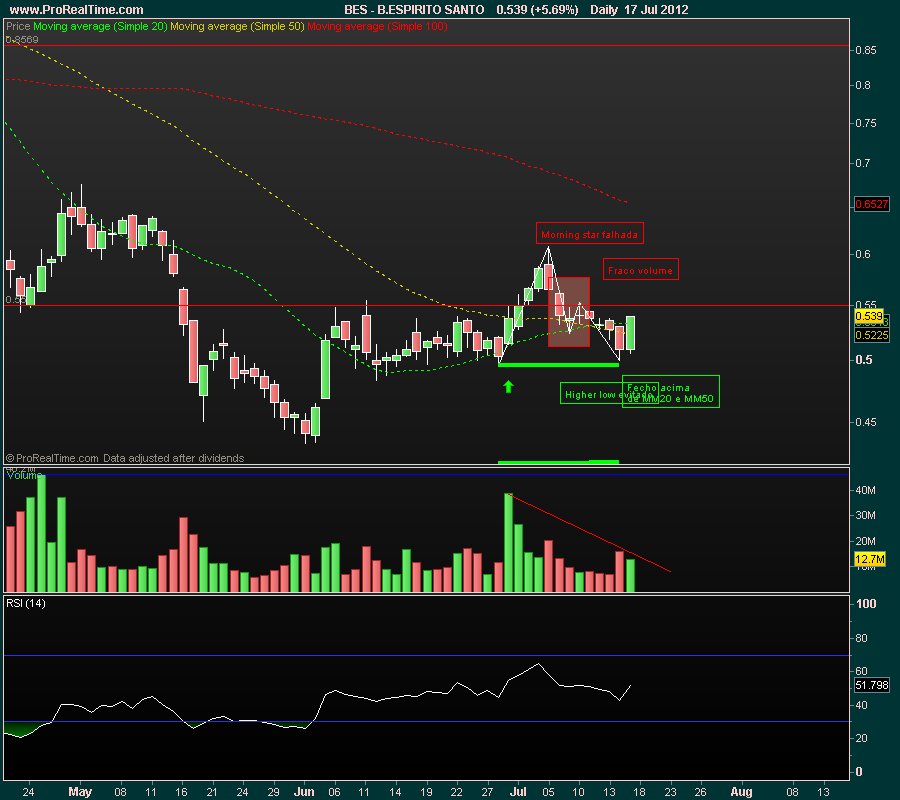The image size is (900, 800).
Task: Click the 12.7M volume value tag
Action: (870, 559)
